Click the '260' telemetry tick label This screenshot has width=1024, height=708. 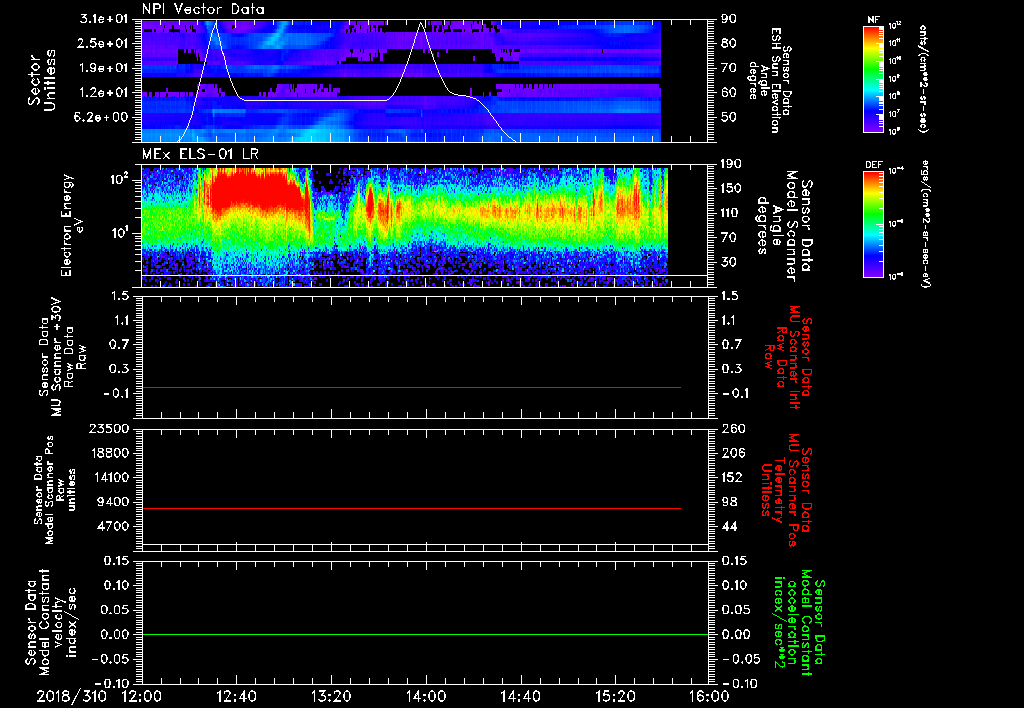coord(732,428)
